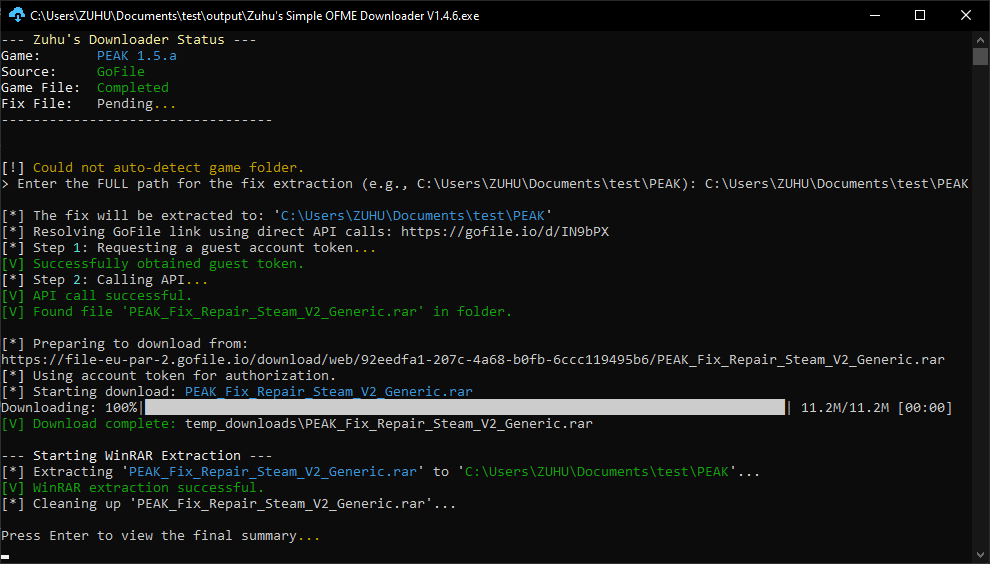The width and height of the screenshot is (990, 564).
Task: Click the 'API call successful.' line
Action: (x=96, y=296)
